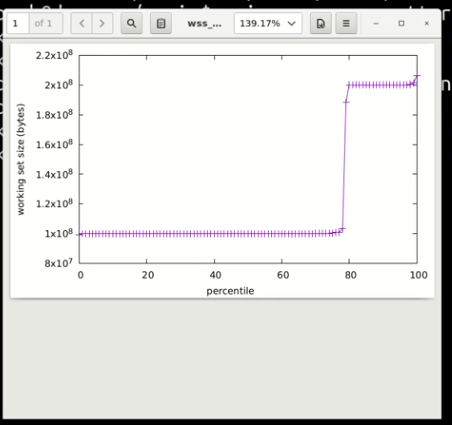The height and width of the screenshot is (425, 452).
Task: Select the 139.17% zoom level text
Action: coord(260,23)
